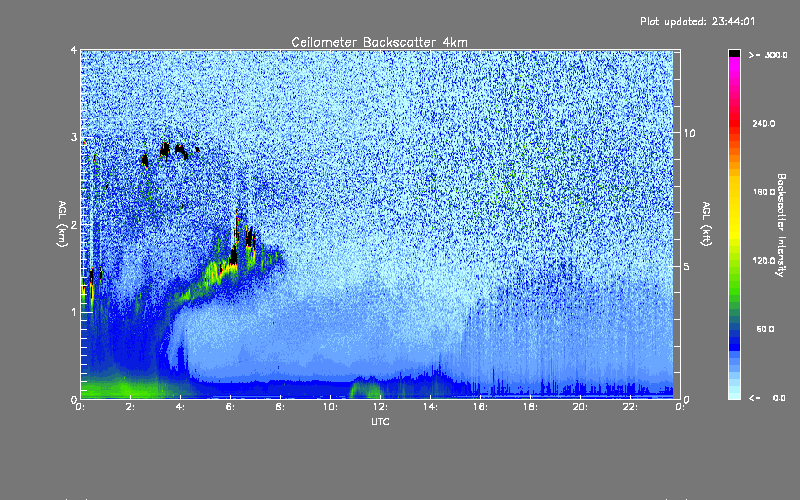Click the colorbar value '60.0'

(765, 329)
